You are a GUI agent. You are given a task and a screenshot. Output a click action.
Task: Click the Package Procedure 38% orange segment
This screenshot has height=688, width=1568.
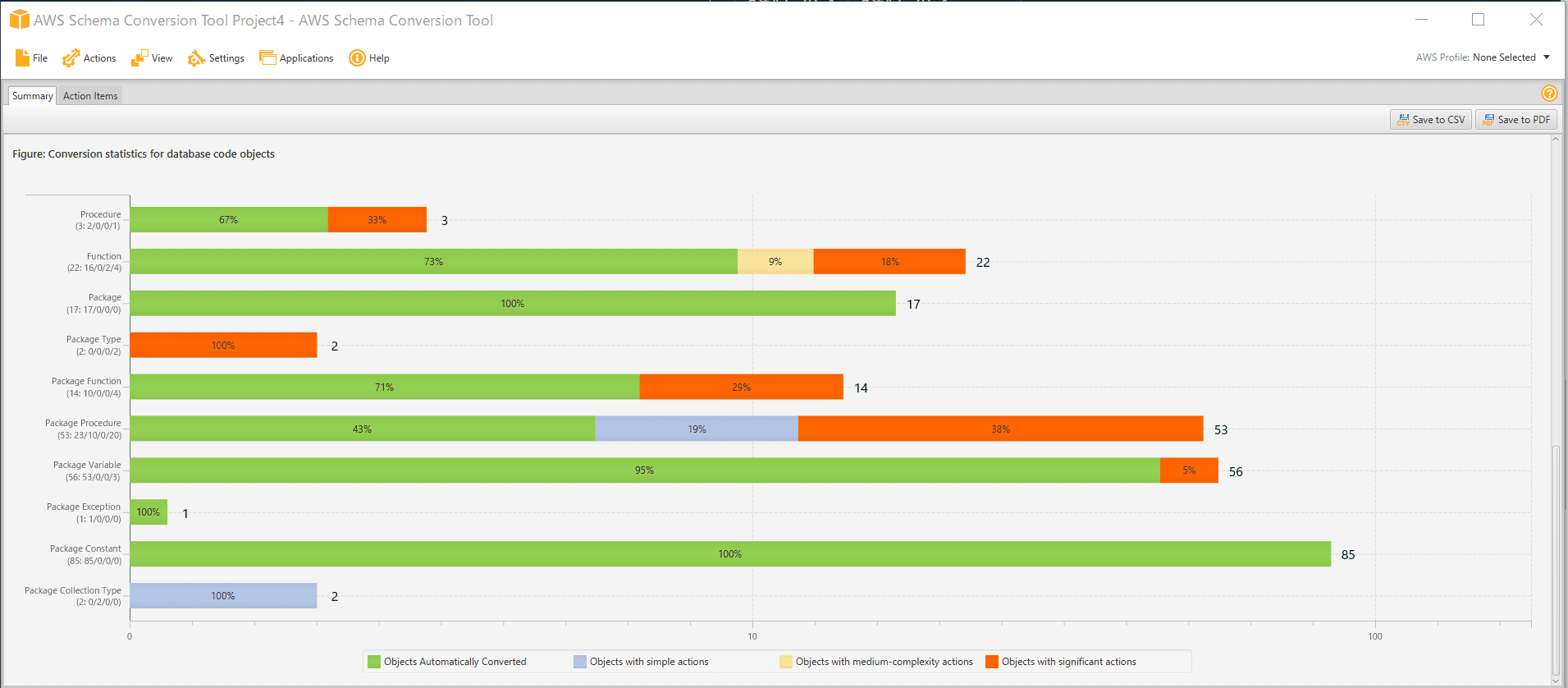1001,429
